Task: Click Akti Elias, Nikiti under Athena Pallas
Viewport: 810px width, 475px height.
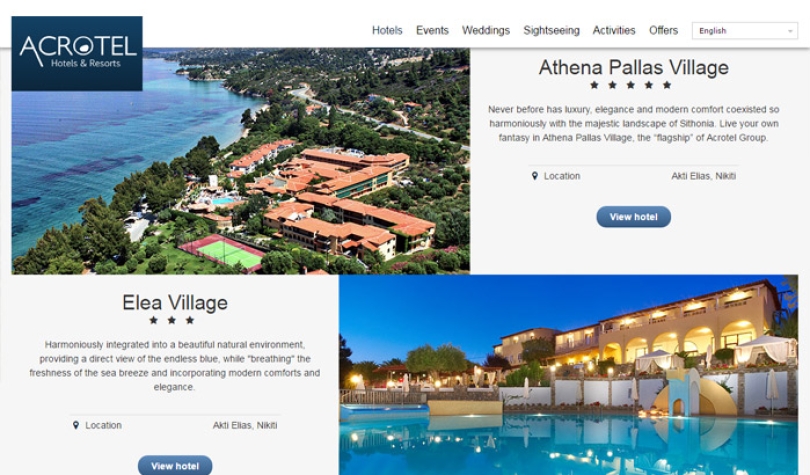Action: coord(704,176)
